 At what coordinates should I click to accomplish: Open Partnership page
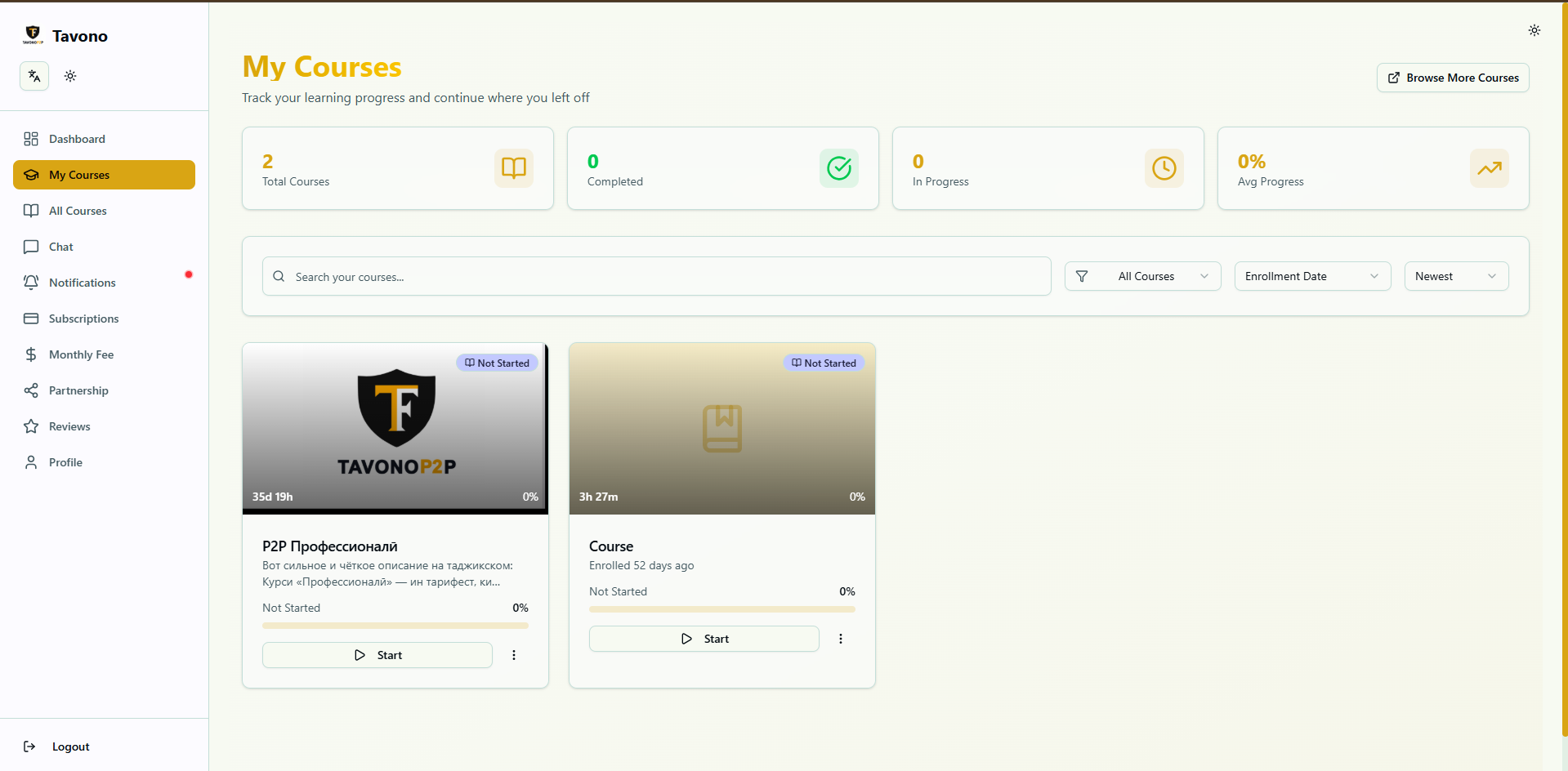(104, 390)
